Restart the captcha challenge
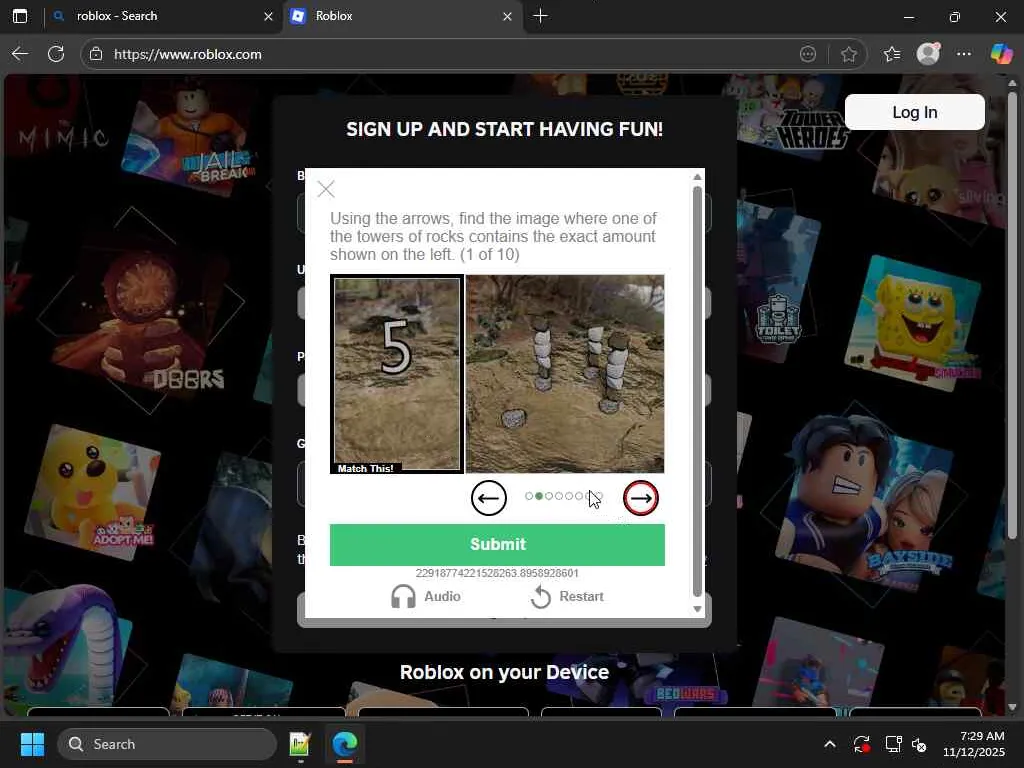This screenshot has width=1024, height=768. [x=567, y=596]
